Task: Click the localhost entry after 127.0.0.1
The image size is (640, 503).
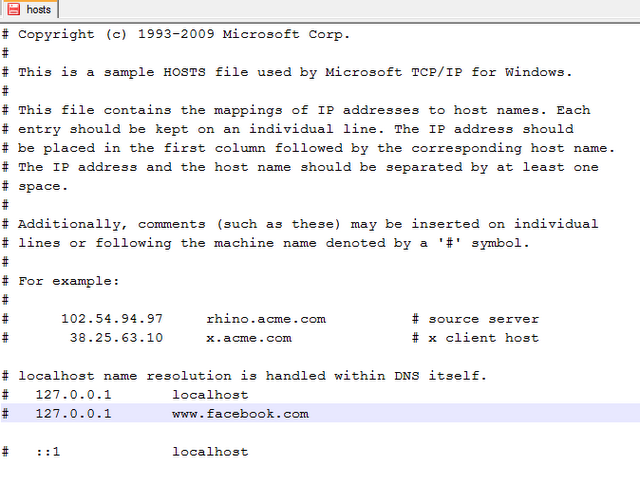Action: click(x=210, y=395)
